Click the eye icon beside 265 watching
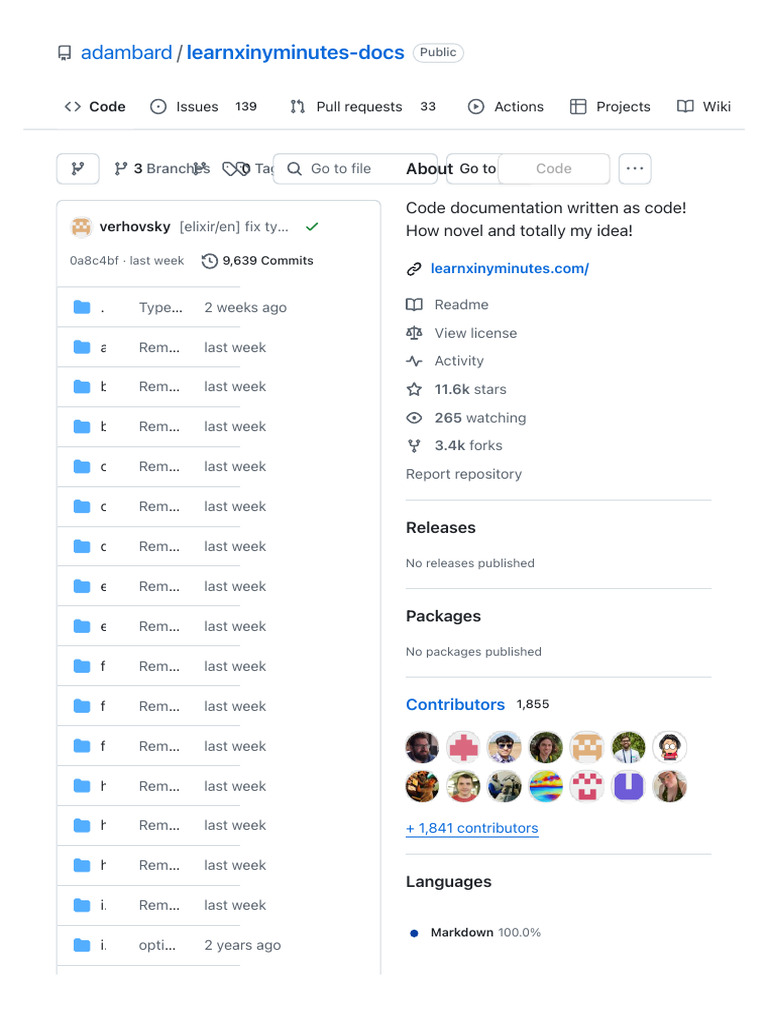768x1024 pixels. (x=414, y=418)
